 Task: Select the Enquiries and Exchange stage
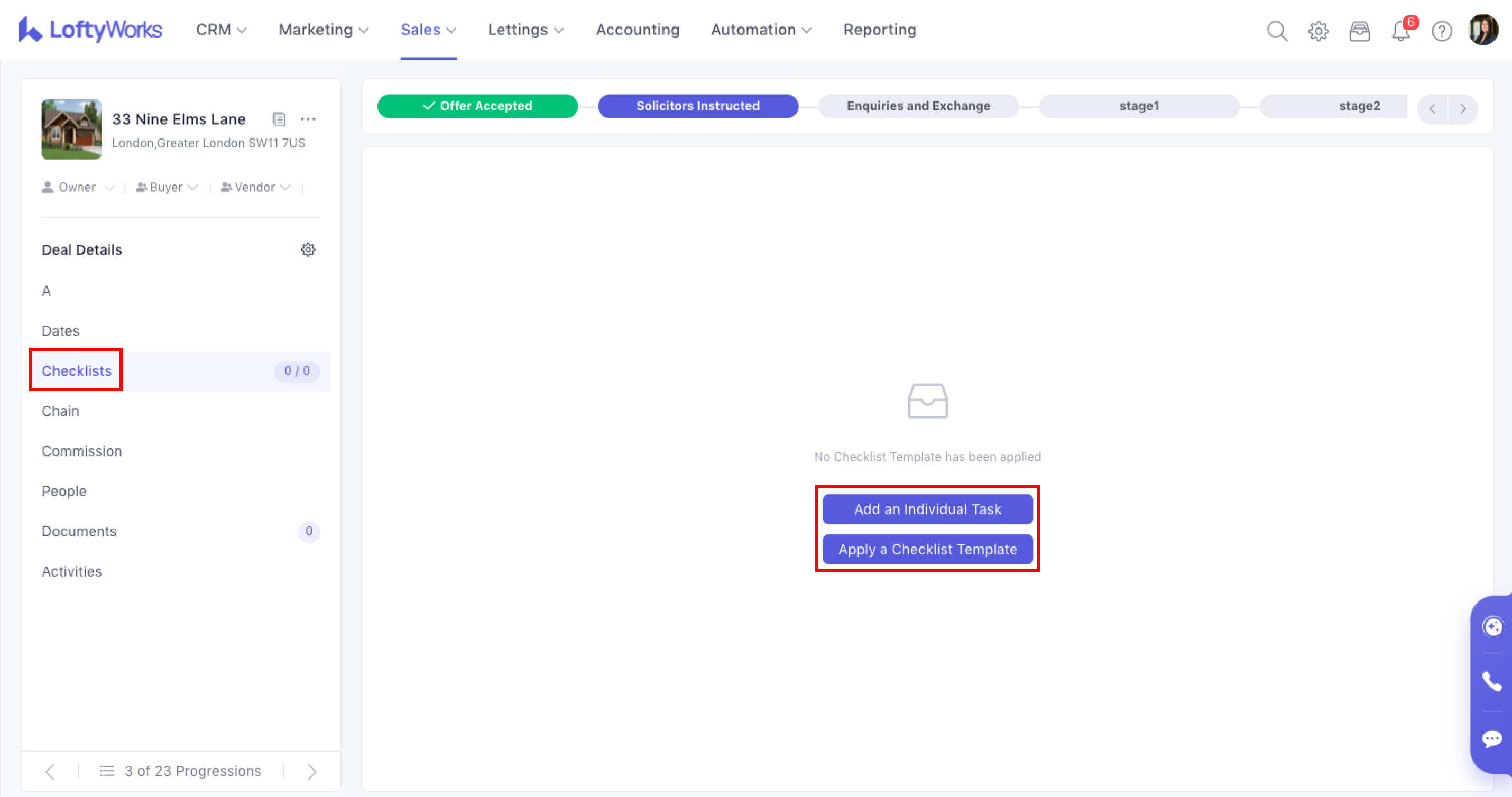tap(918, 106)
